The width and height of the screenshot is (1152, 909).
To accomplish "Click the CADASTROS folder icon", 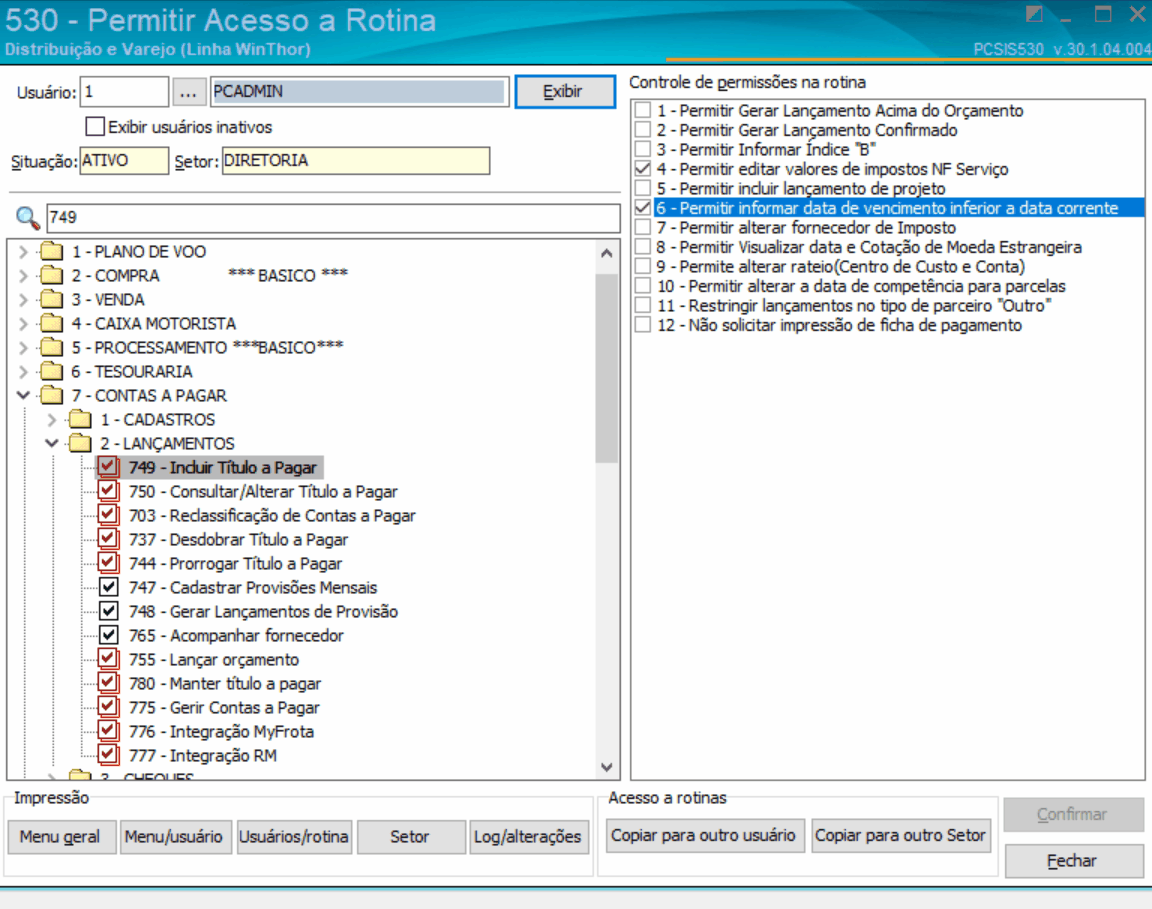I will [80, 420].
